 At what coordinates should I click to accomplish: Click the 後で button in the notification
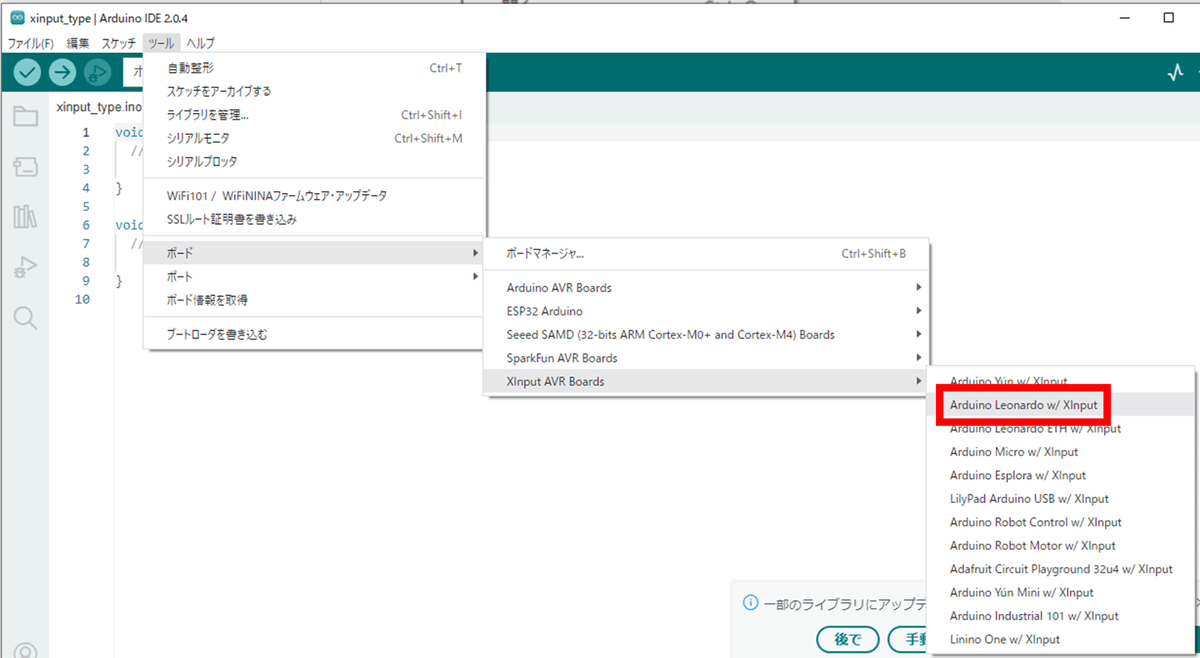tap(847, 639)
